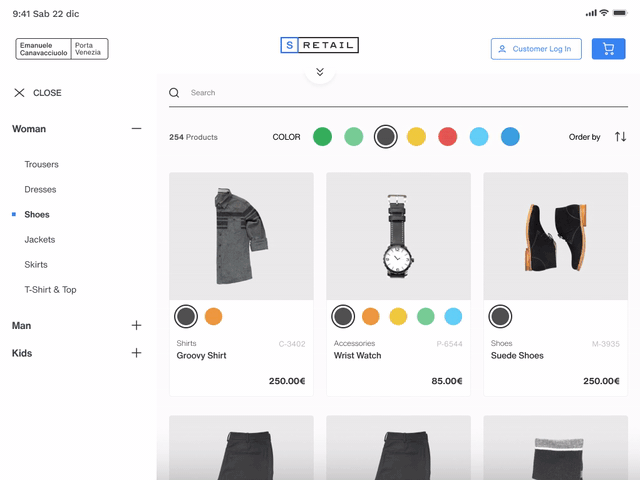Click the user icon in Customer Log In

pos(502,49)
